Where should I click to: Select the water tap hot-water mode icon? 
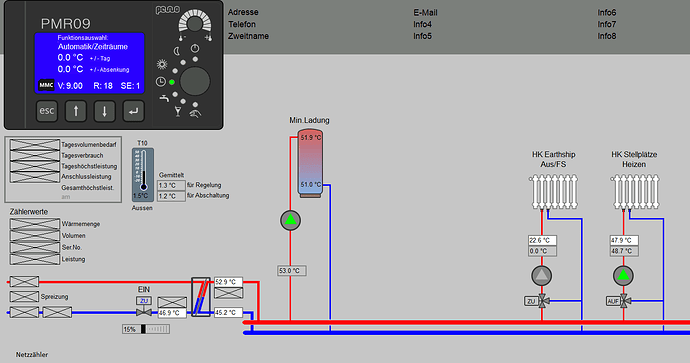coord(164,98)
